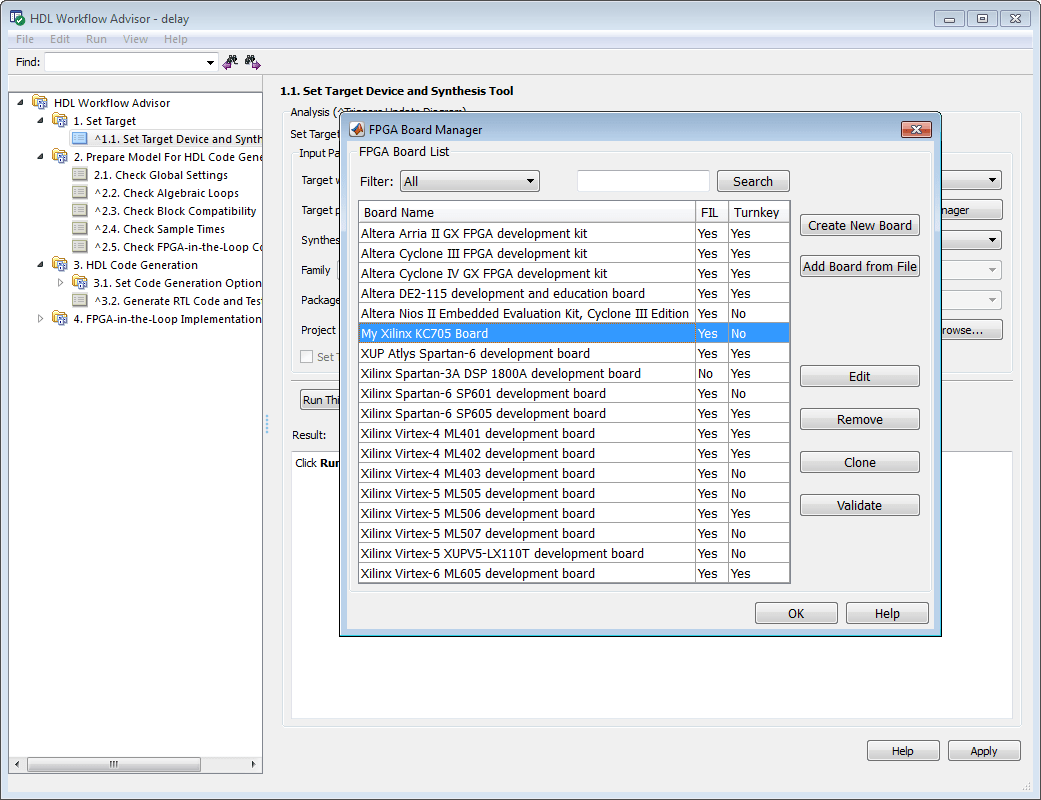This screenshot has height=800, width=1041.
Task: Open the Edit menu
Action: (x=60, y=39)
